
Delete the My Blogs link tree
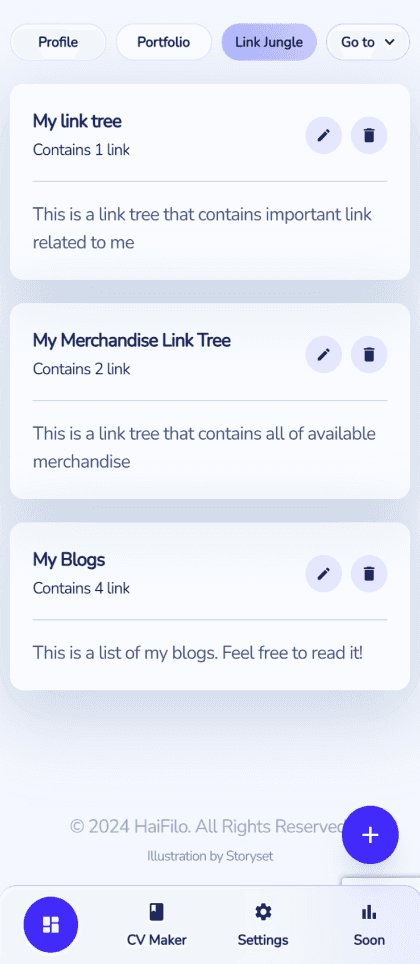[x=369, y=574]
